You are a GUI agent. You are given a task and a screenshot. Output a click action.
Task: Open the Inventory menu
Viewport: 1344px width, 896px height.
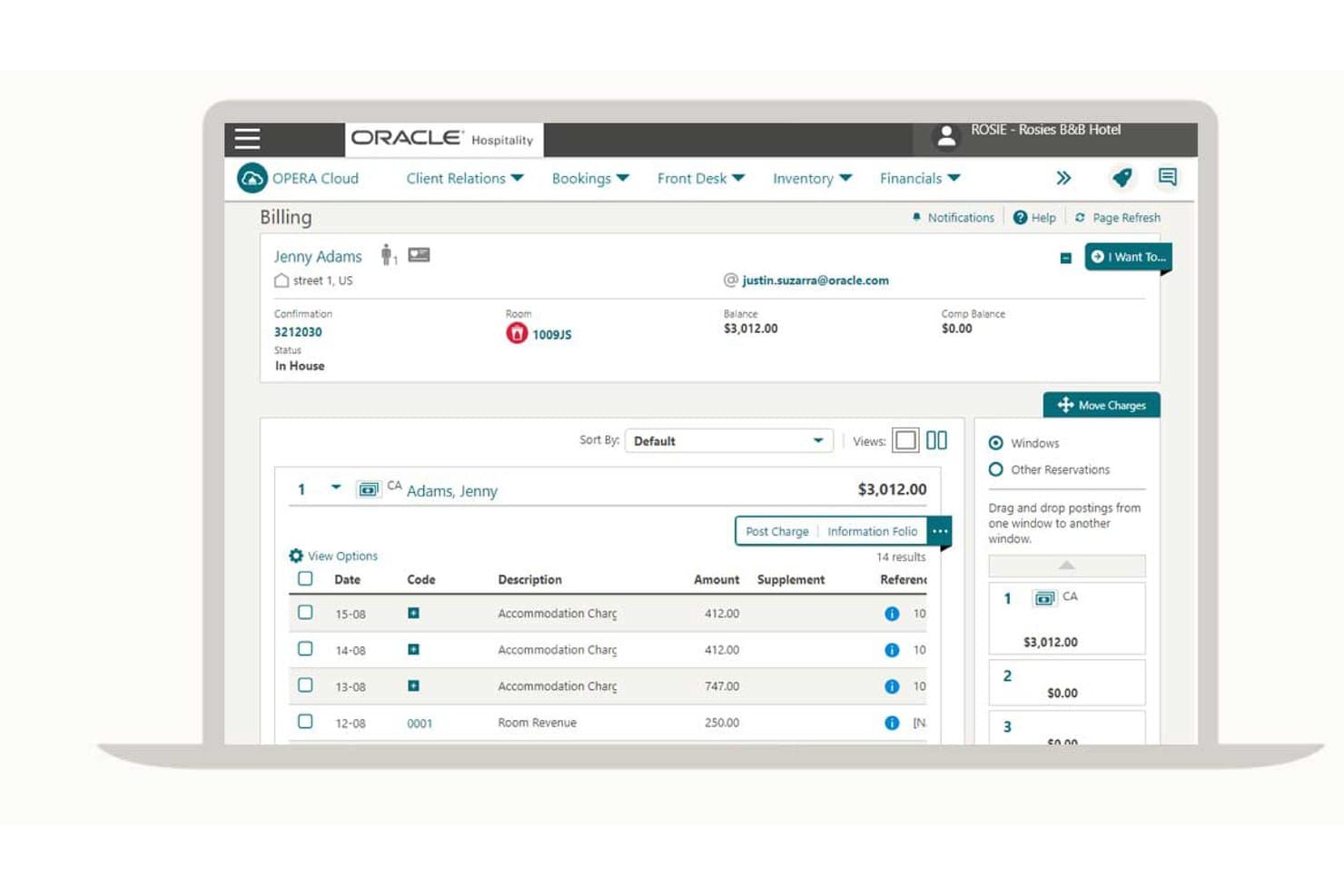tap(812, 179)
